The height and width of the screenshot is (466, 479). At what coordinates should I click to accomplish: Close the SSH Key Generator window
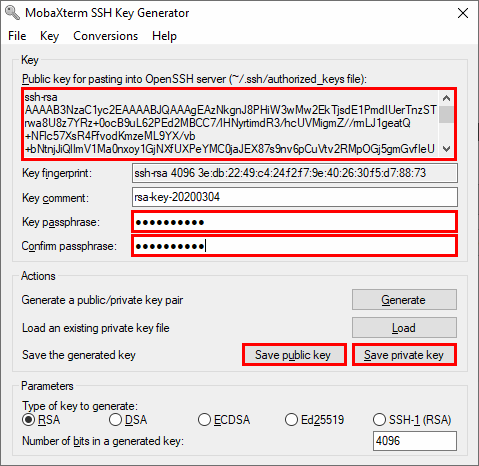click(x=463, y=13)
